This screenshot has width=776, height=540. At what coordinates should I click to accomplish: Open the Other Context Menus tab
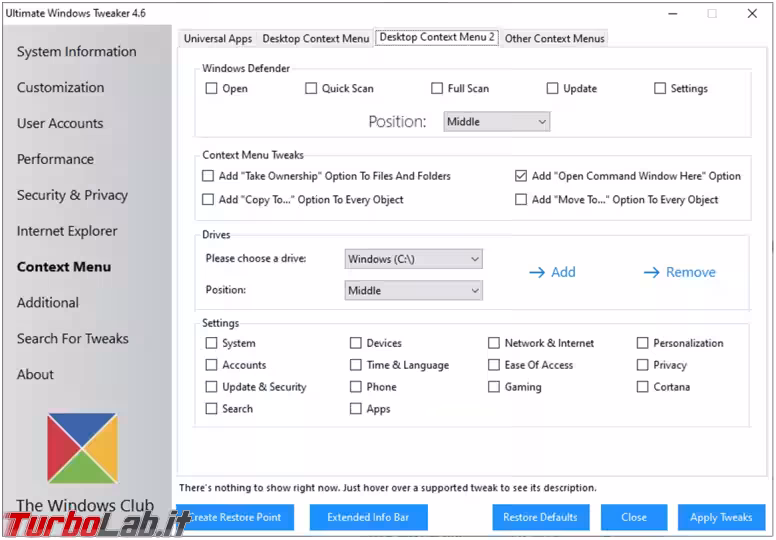click(x=554, y=39)
